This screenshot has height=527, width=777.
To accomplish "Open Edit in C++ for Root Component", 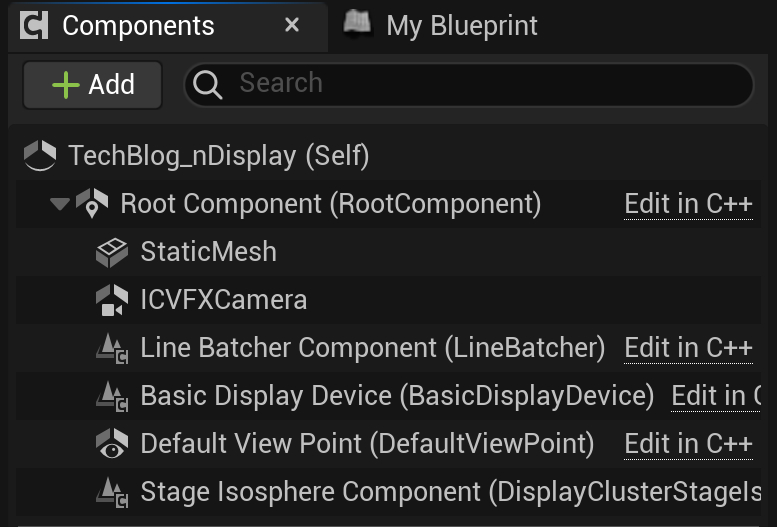I will 688,204.
